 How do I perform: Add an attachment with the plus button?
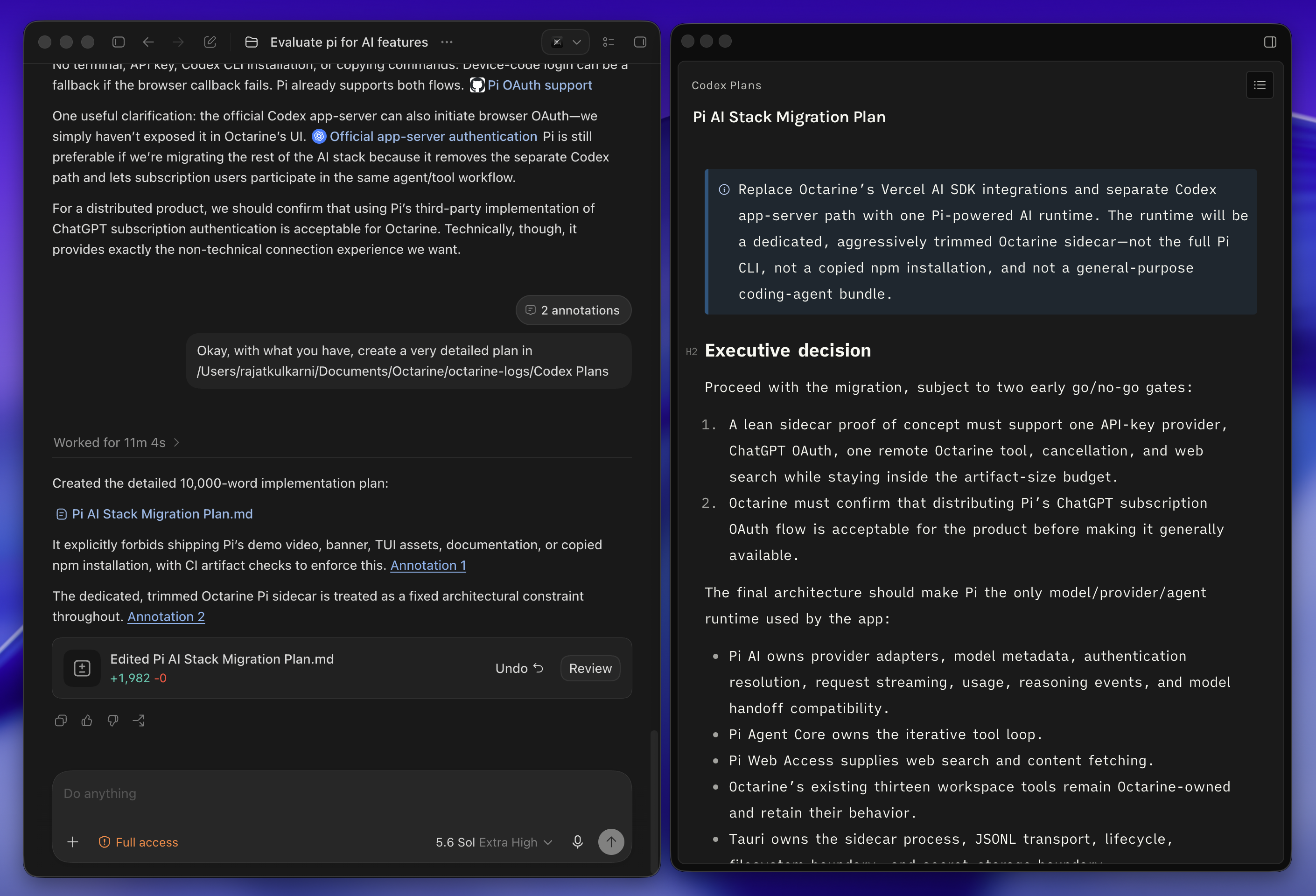(72, 842)
